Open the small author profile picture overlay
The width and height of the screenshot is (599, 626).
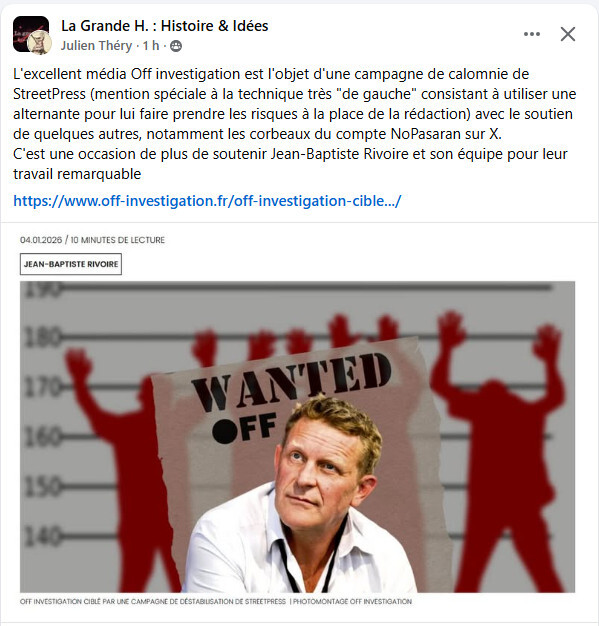click(x=40, y=42)
